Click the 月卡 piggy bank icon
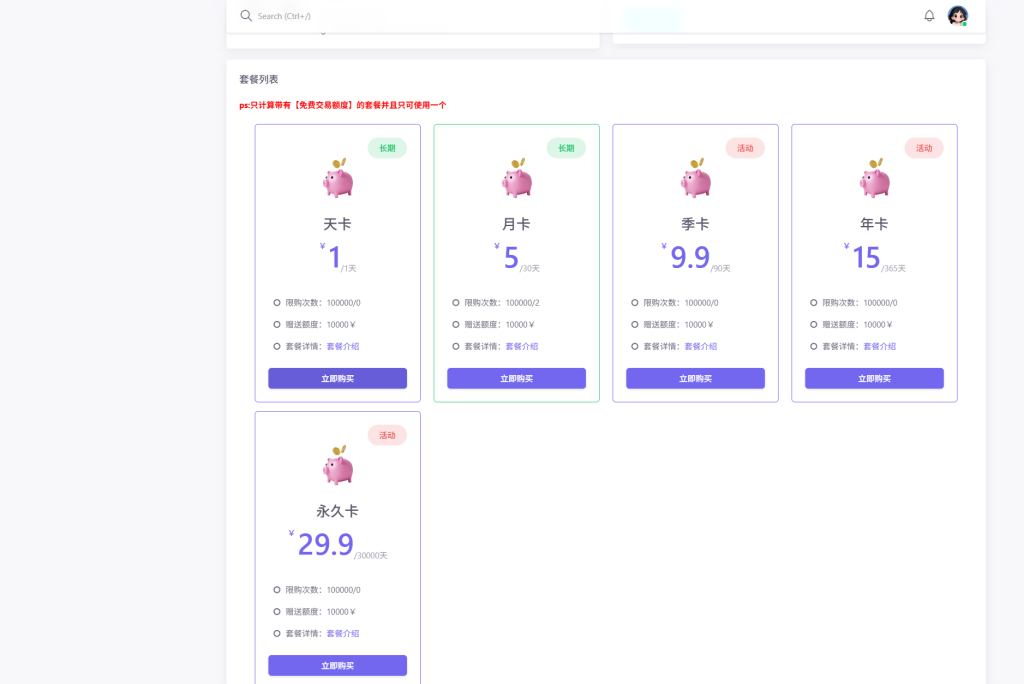The height and width of the screenshot is (684, 1024). click(x=517, y=178)
